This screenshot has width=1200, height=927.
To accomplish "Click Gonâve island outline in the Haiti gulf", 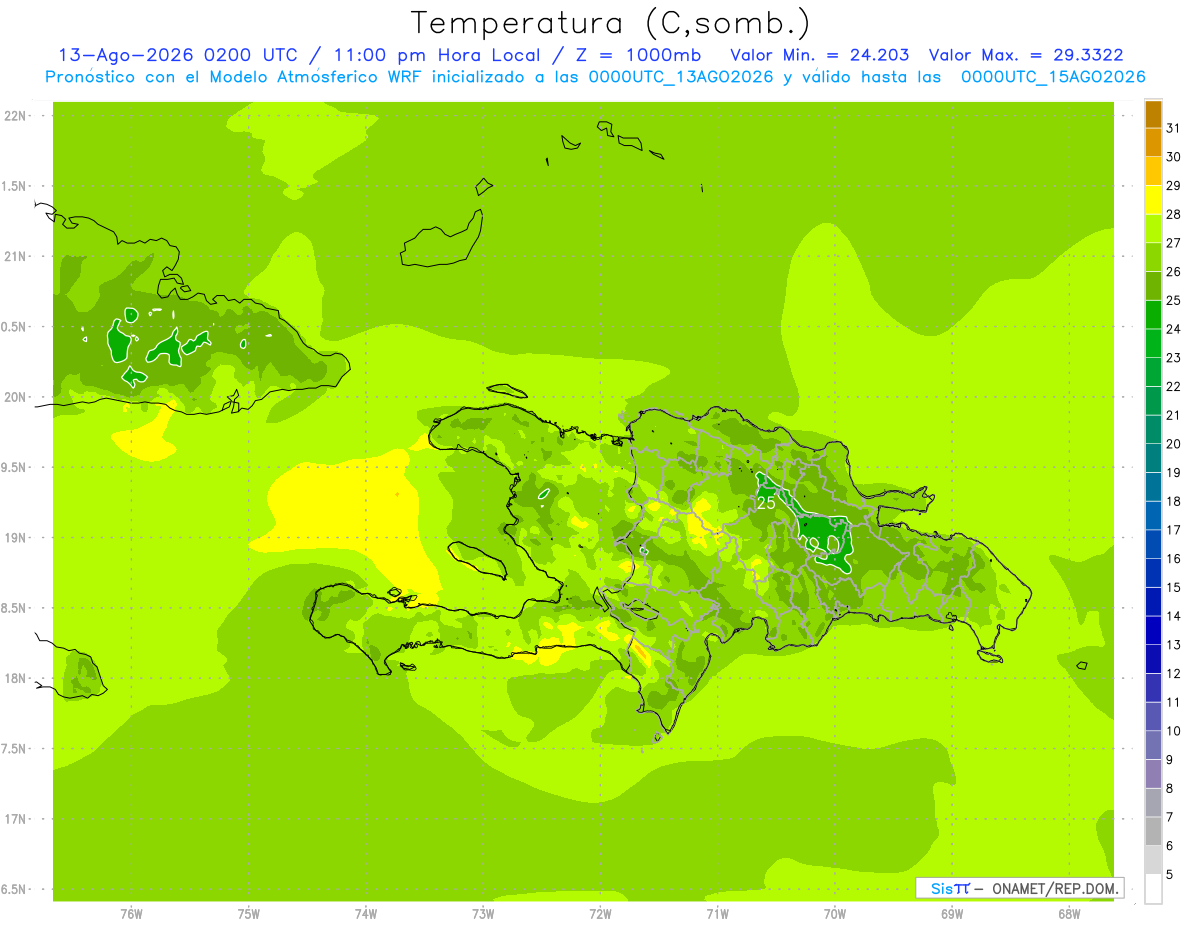I will click(x=478, y=560).
